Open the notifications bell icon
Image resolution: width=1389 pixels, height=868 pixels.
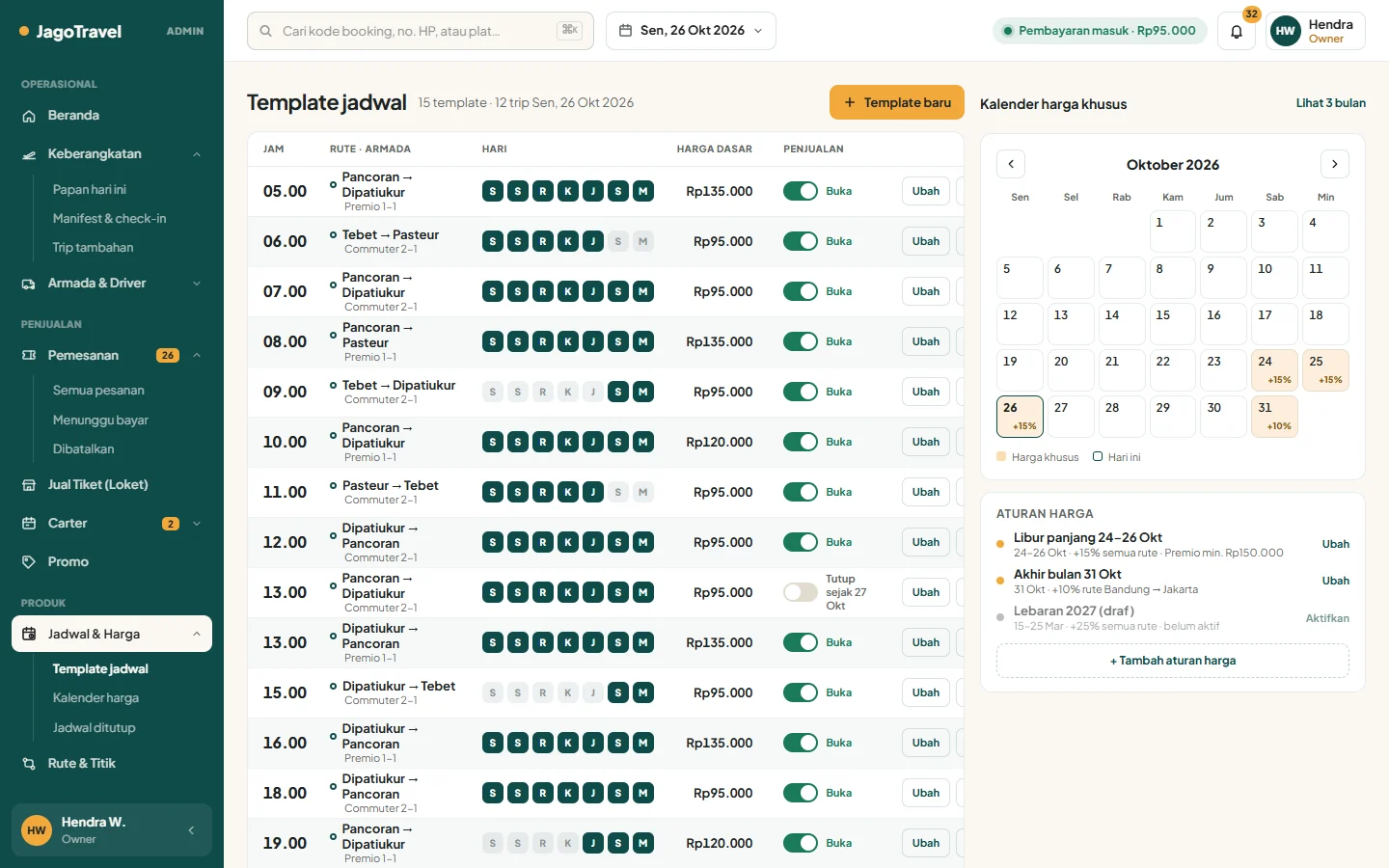[1236, 31]
